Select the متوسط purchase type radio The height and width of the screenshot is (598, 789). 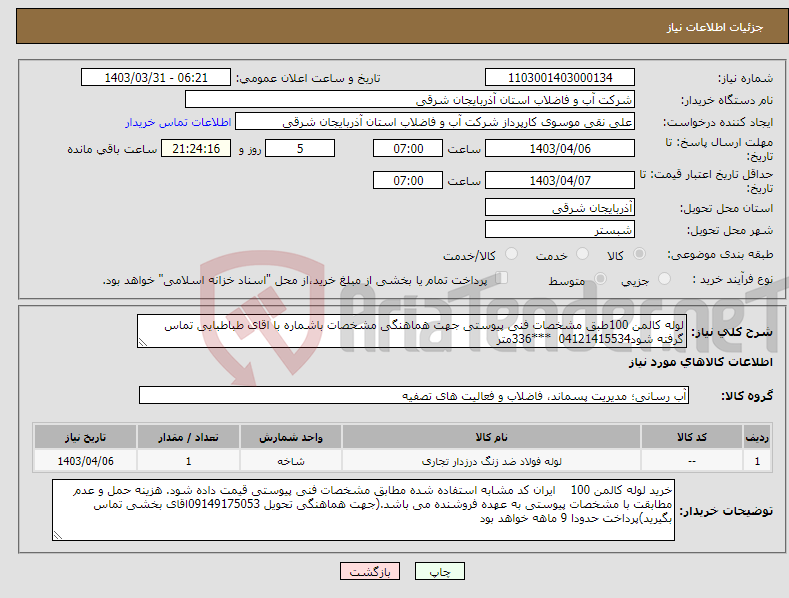600,278
